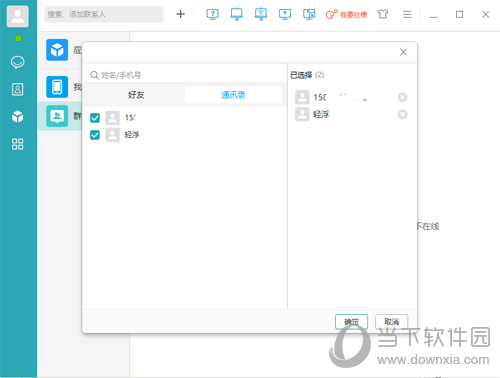This screenshot has width=500, height=378.
Task: Click avatar of 轻浮 in contact list
Action: 112,135
